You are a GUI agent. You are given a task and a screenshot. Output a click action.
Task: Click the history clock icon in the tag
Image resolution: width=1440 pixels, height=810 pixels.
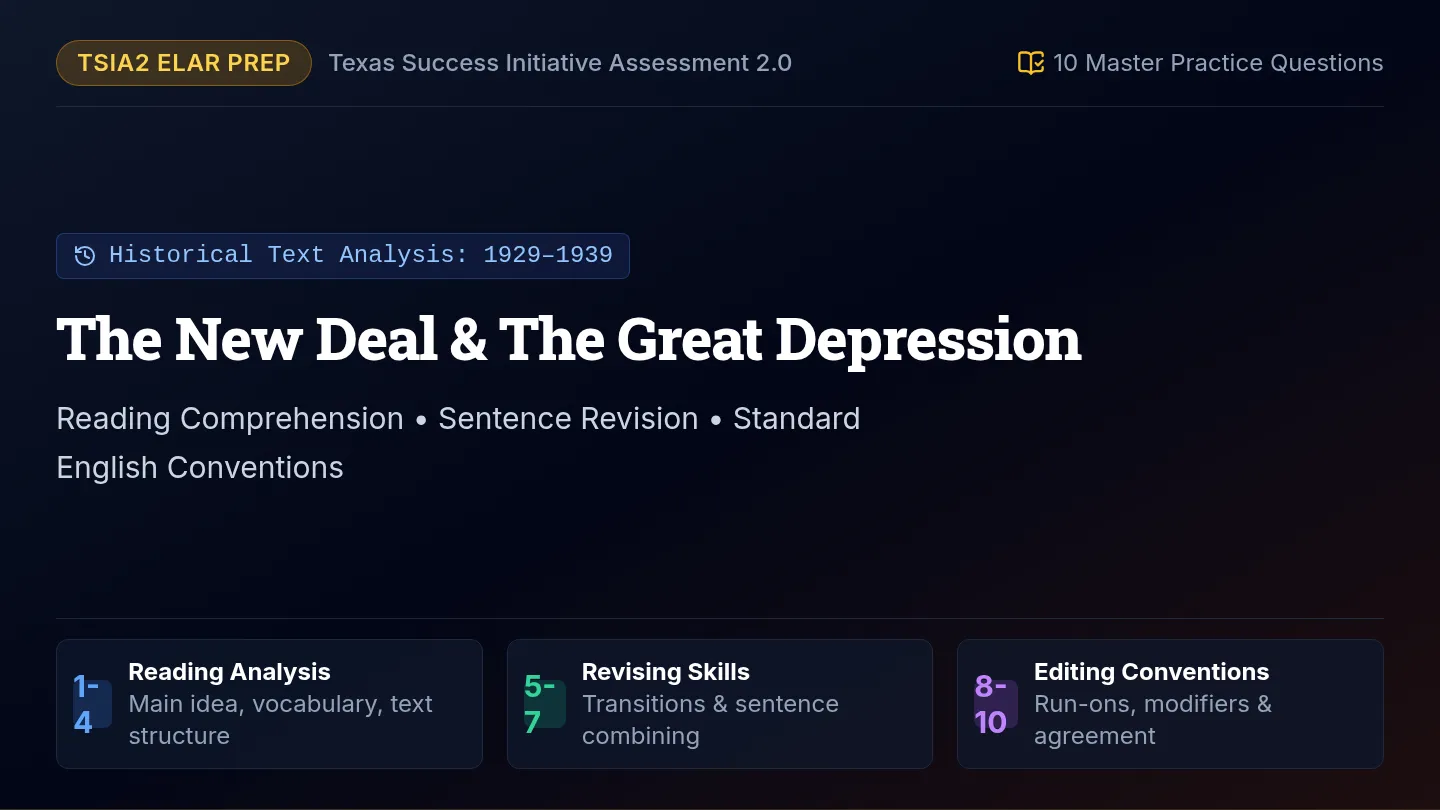[x=85, y=255]
